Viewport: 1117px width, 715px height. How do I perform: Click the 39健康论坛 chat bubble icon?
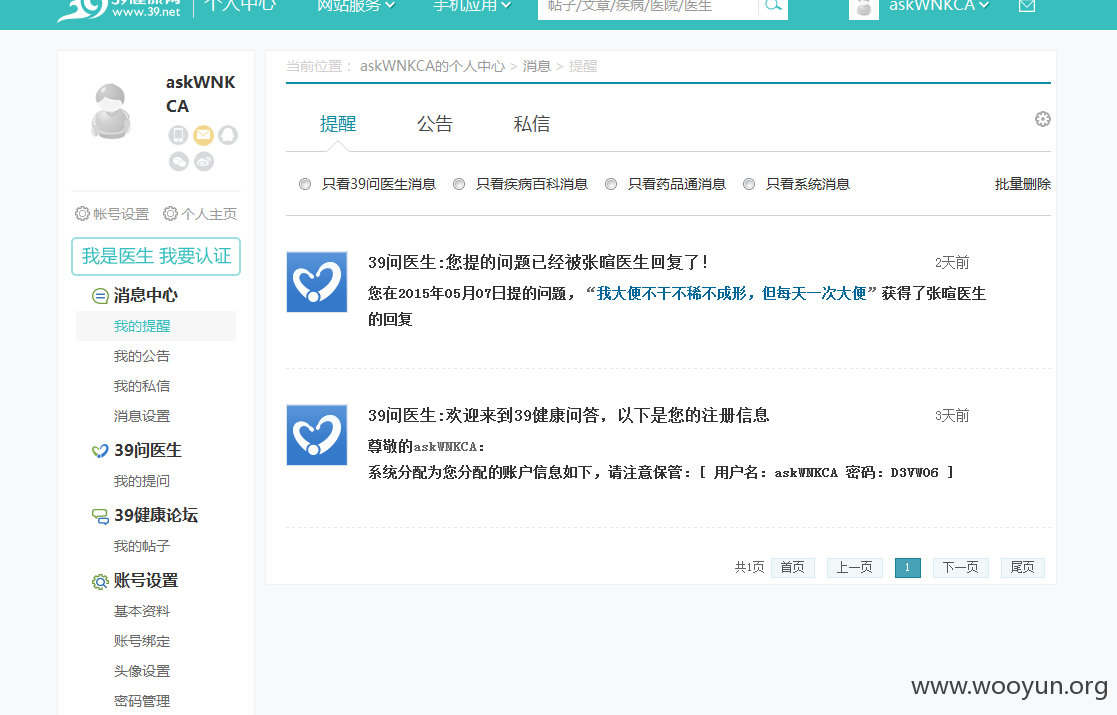(100, 516)
